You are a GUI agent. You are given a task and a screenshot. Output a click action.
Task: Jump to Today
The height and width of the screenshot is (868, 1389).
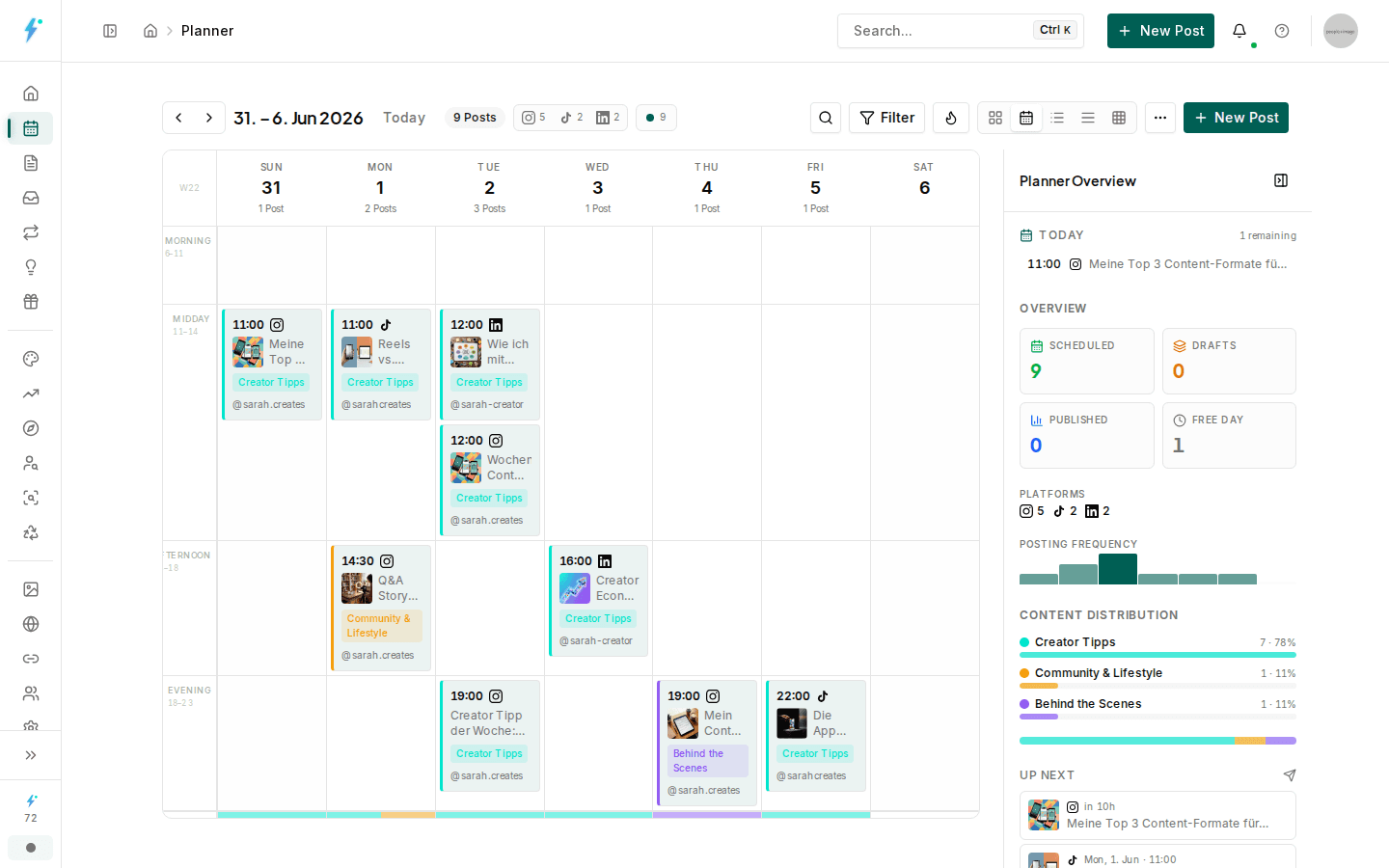tap(404, 118)
